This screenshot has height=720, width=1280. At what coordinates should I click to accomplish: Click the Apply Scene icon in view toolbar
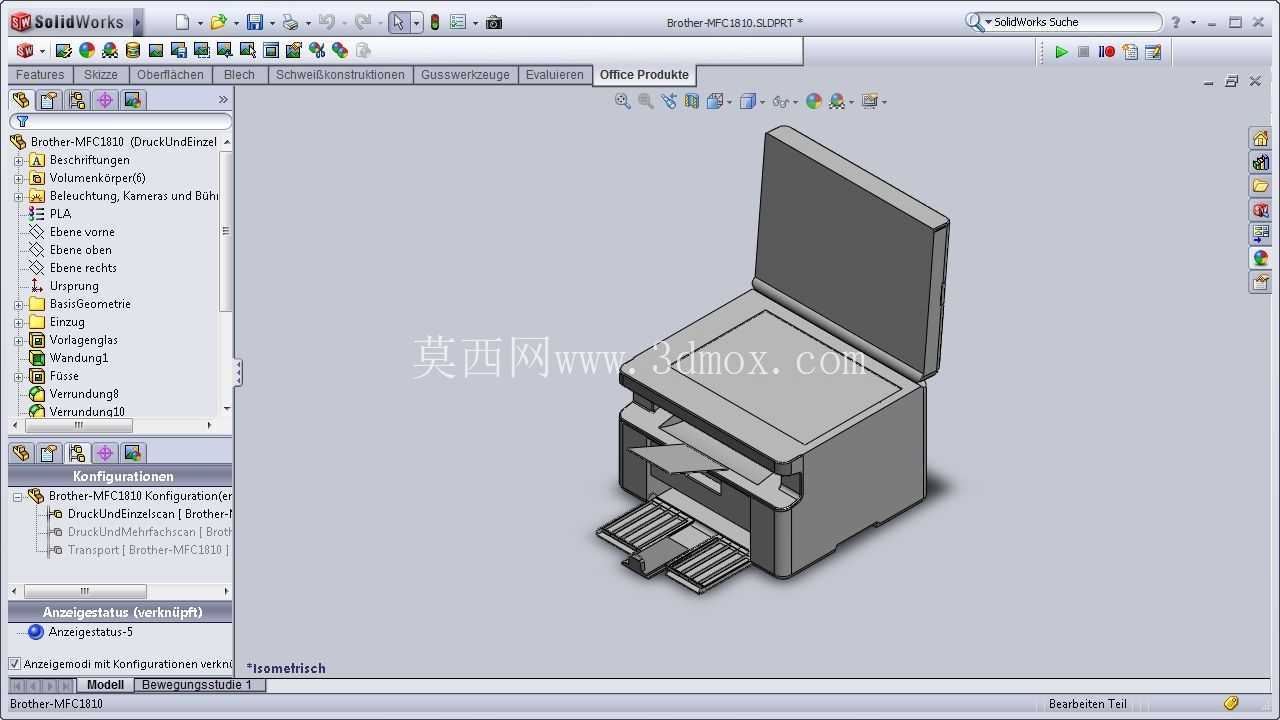[837, 101]
